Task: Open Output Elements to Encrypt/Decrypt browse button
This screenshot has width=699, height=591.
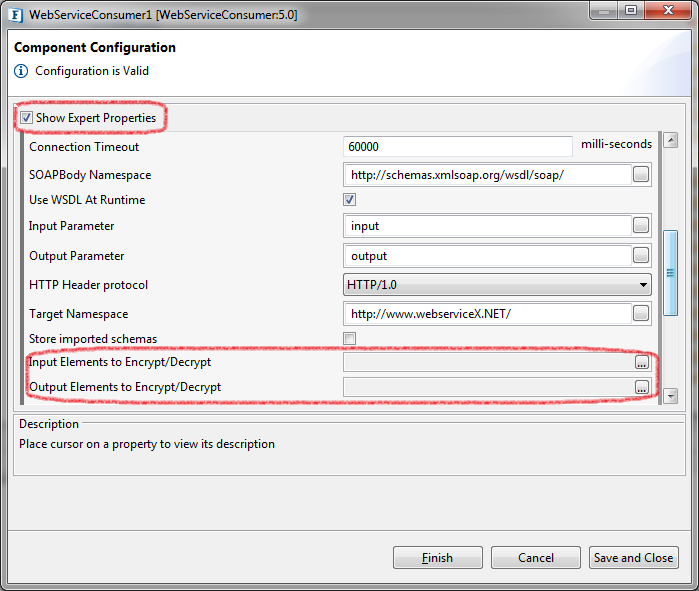Action: [641, 387]
